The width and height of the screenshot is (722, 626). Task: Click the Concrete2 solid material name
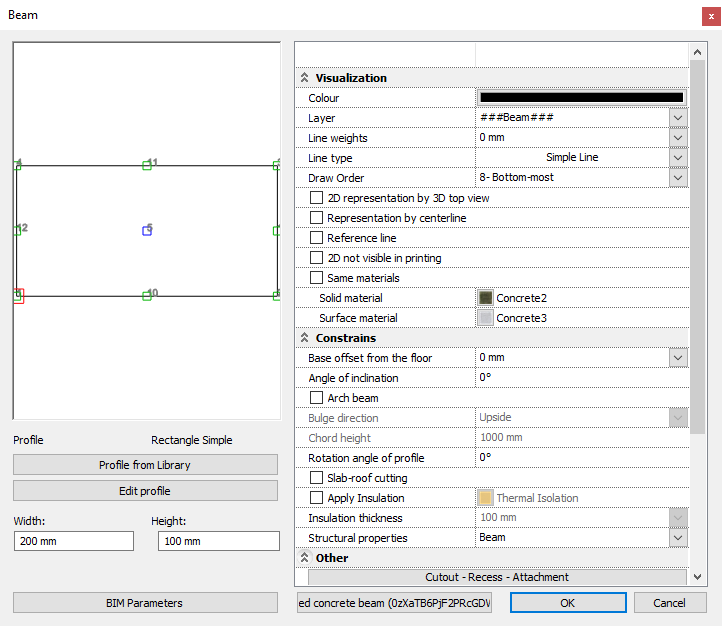pyautogui.click(x=521, y=298)
